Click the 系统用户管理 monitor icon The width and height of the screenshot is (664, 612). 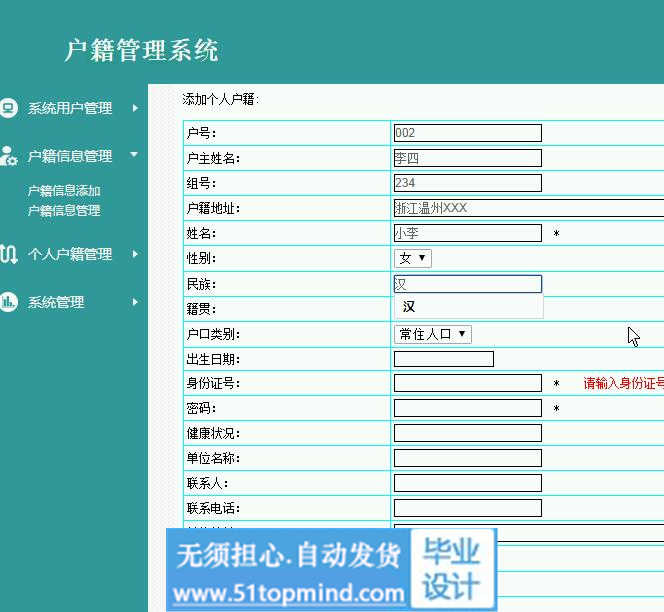[8, 108]
